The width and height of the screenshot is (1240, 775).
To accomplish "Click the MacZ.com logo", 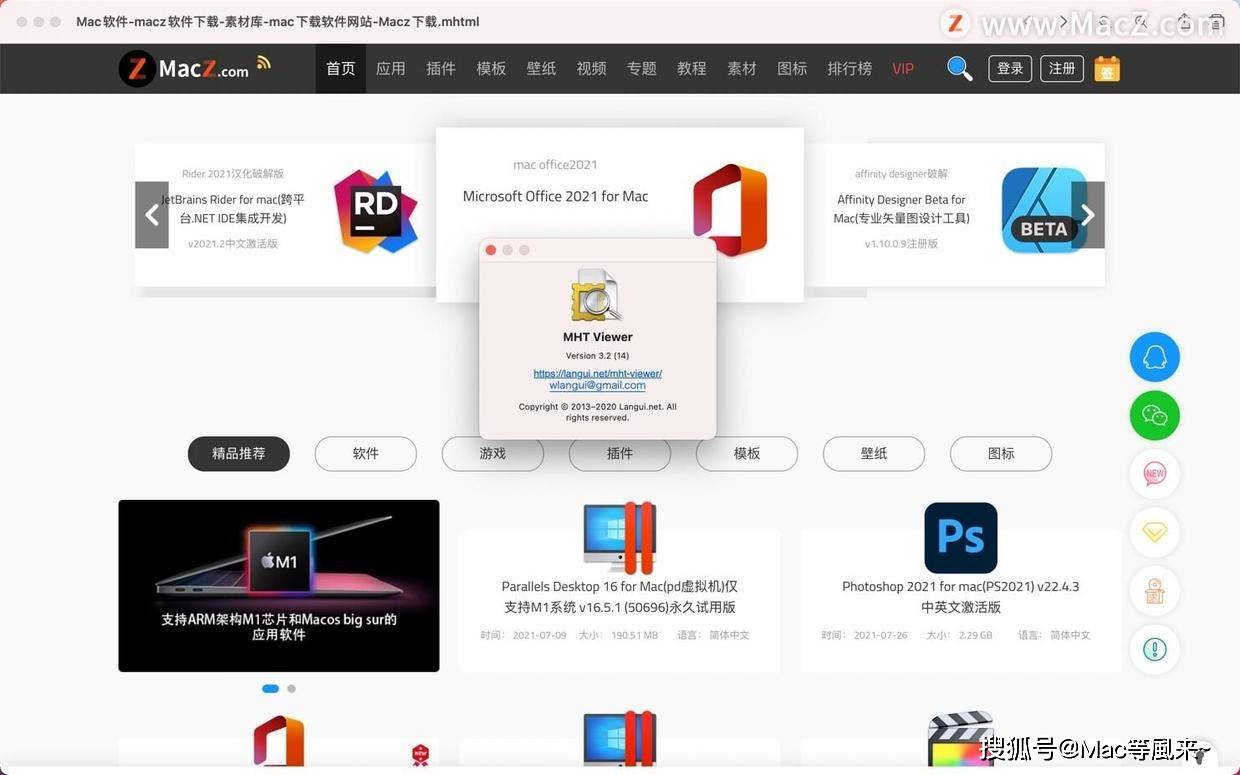I will point(184,69).
